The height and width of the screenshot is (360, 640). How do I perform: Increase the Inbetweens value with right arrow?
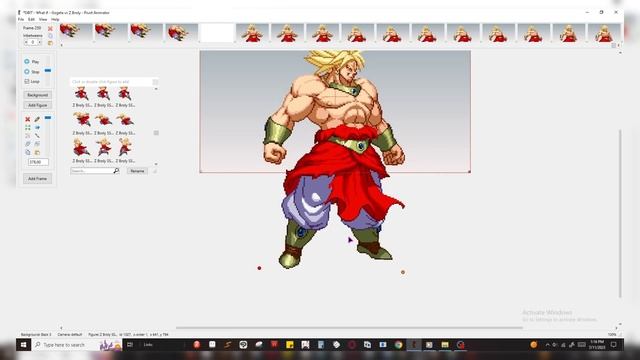pyautogui.click(x=40, y=42)
